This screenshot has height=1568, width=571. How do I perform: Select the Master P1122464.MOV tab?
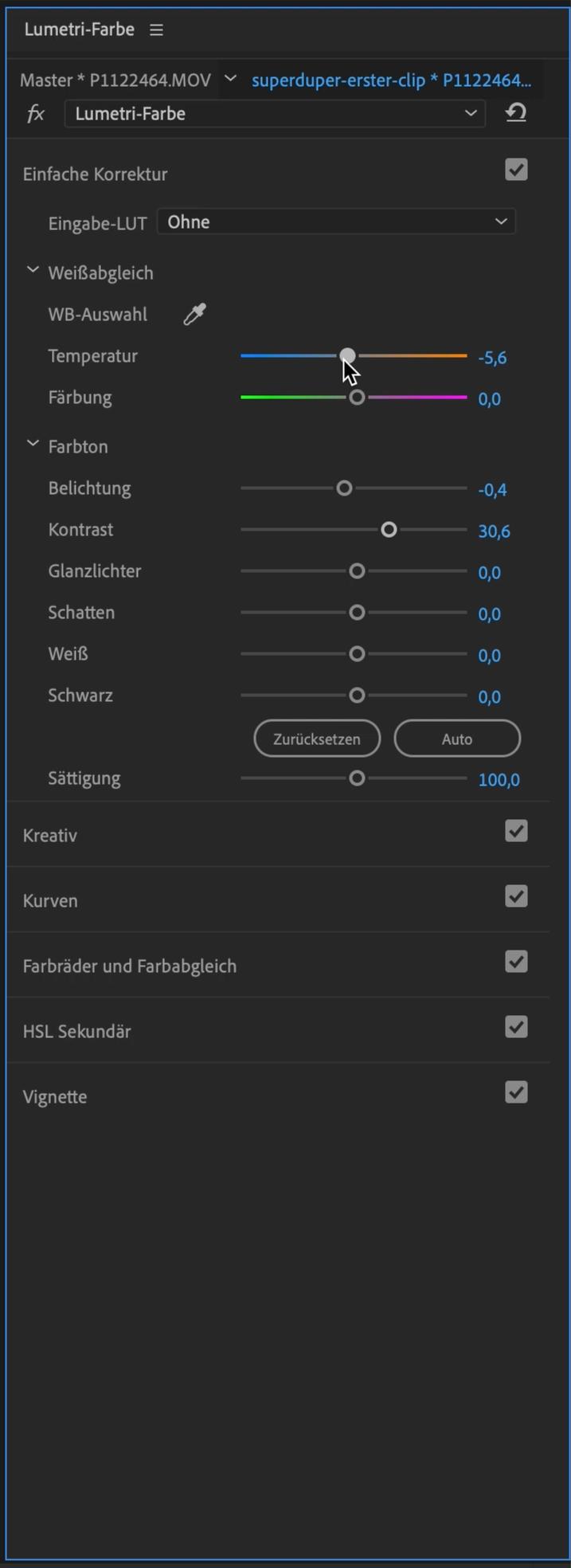pyautogui.click(x=115, y=80)
